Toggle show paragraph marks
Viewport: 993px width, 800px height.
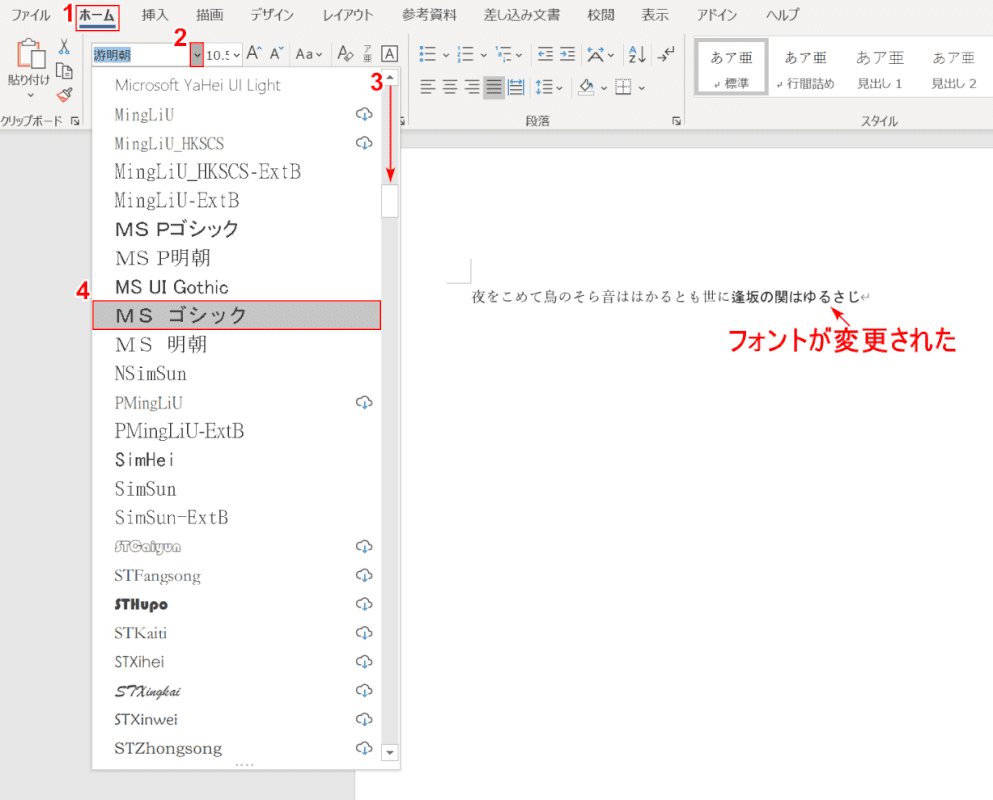coord(666,54)
